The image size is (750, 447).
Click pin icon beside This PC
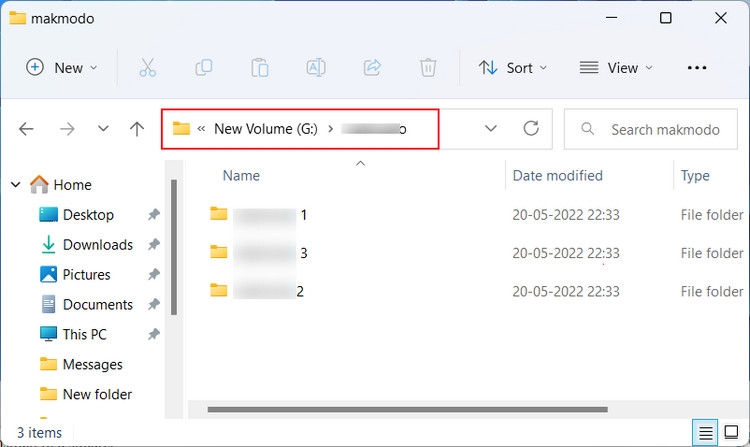coord(154,334)
